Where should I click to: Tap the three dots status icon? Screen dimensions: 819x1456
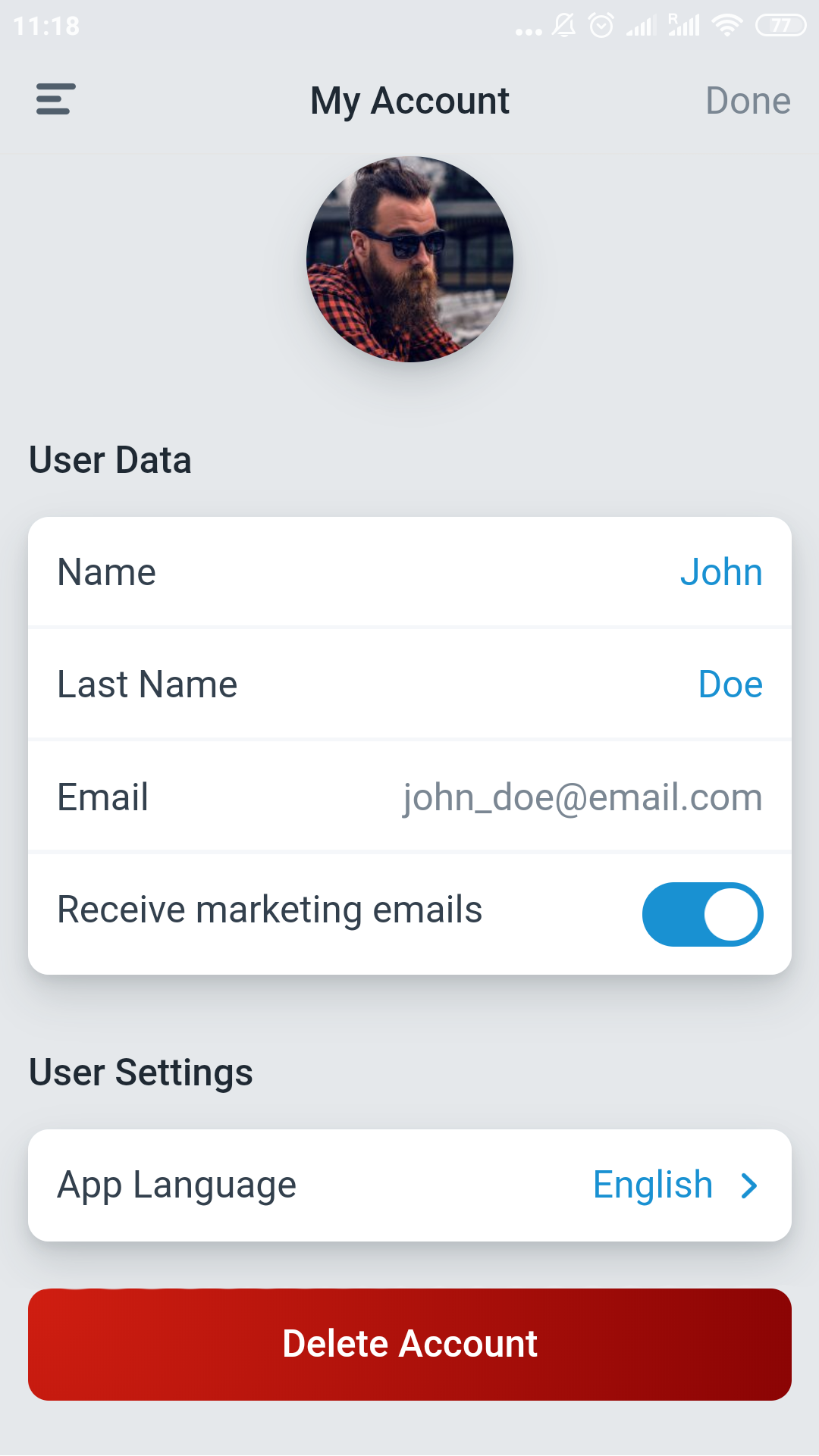click(529, 31)
